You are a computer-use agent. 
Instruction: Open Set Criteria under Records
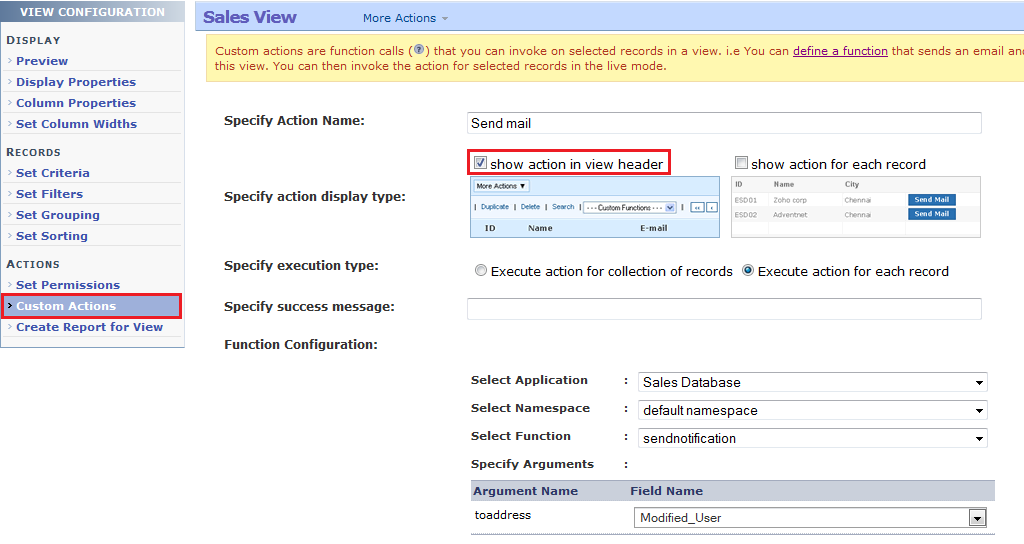(53, 173)
